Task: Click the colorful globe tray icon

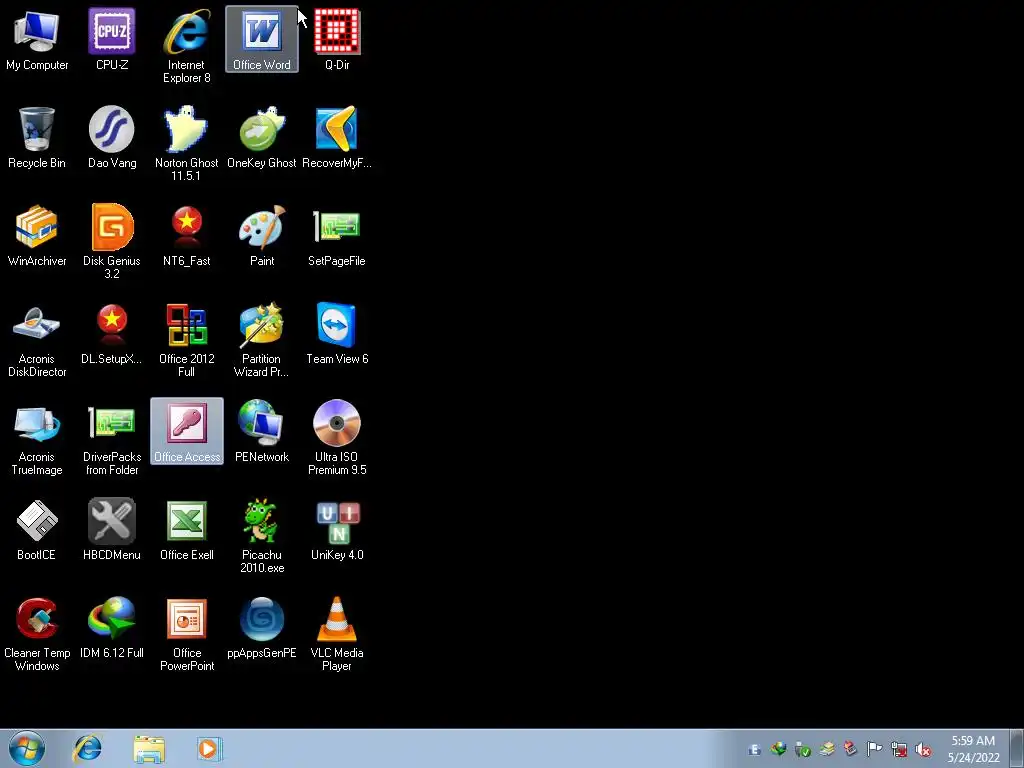Action: point(778,750)
